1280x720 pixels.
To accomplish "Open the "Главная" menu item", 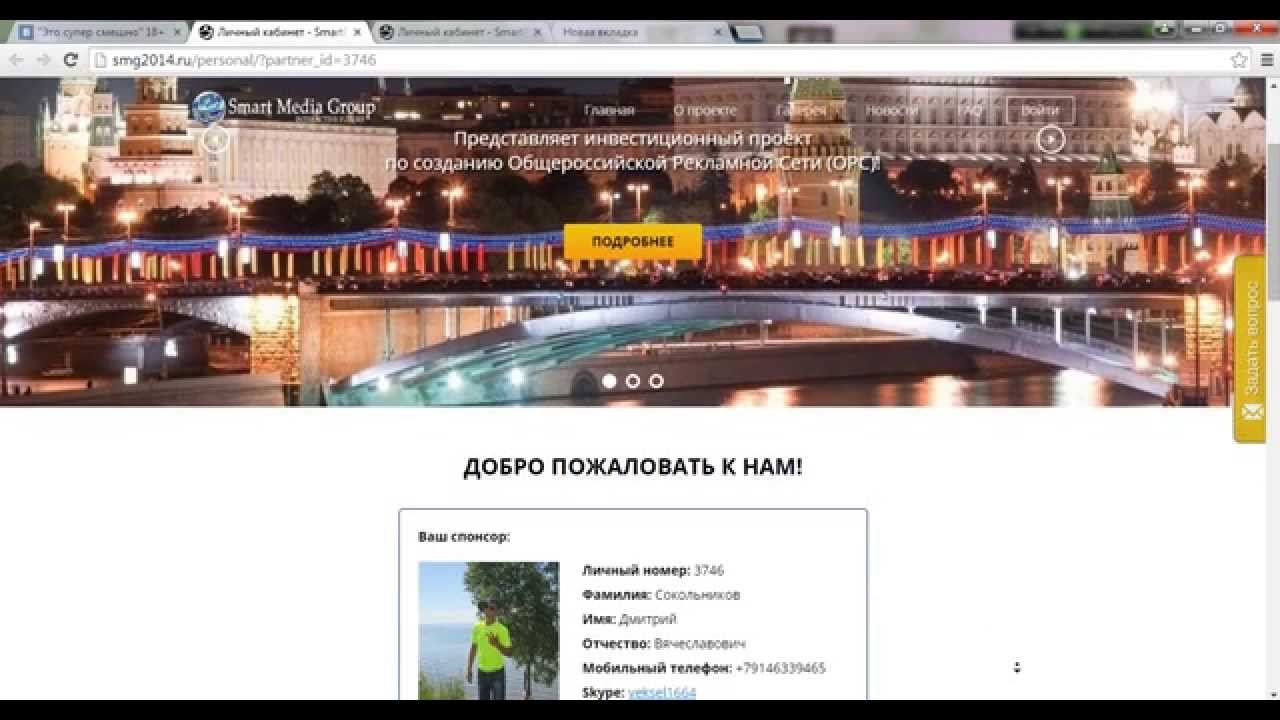I will [x=609, y=111].
